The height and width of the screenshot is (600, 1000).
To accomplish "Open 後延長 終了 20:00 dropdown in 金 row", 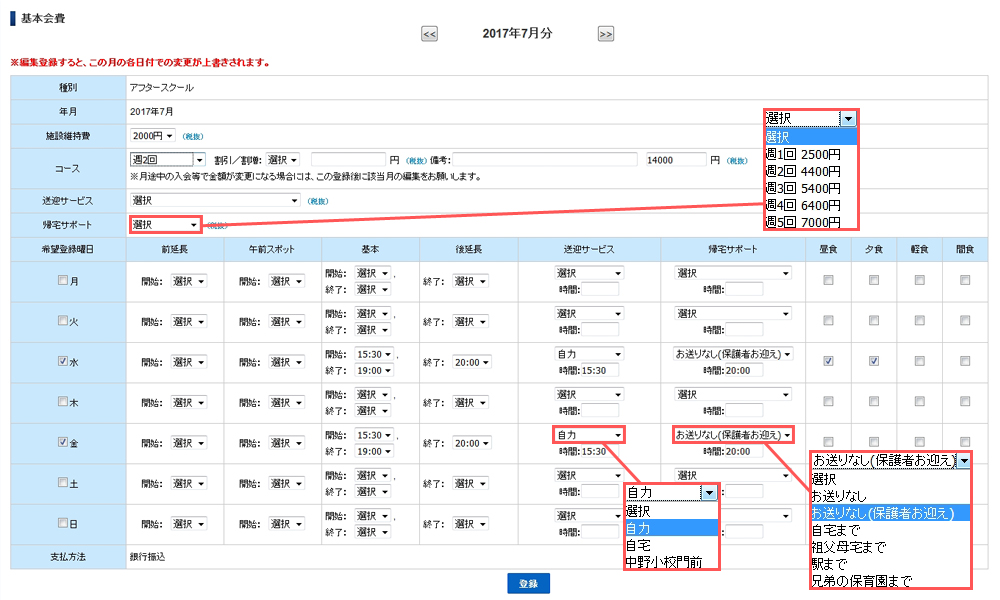I will [471, 443].
